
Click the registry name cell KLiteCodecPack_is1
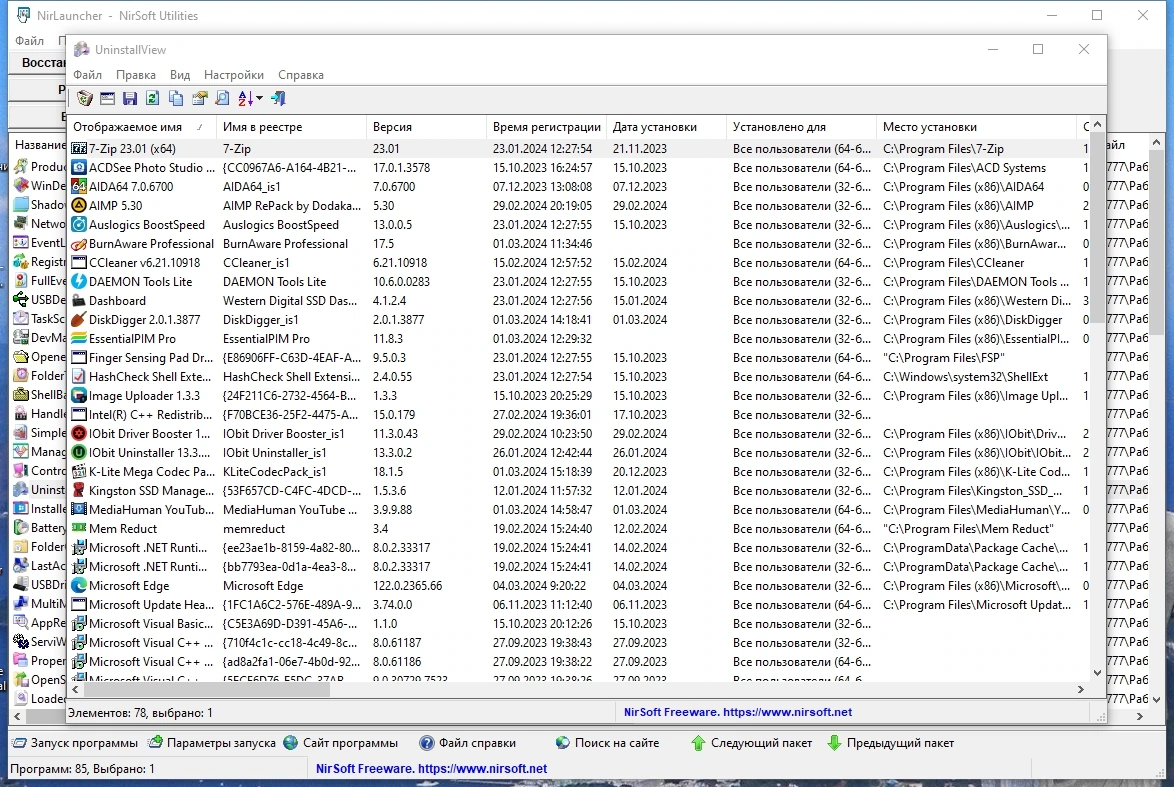[275, 472]
